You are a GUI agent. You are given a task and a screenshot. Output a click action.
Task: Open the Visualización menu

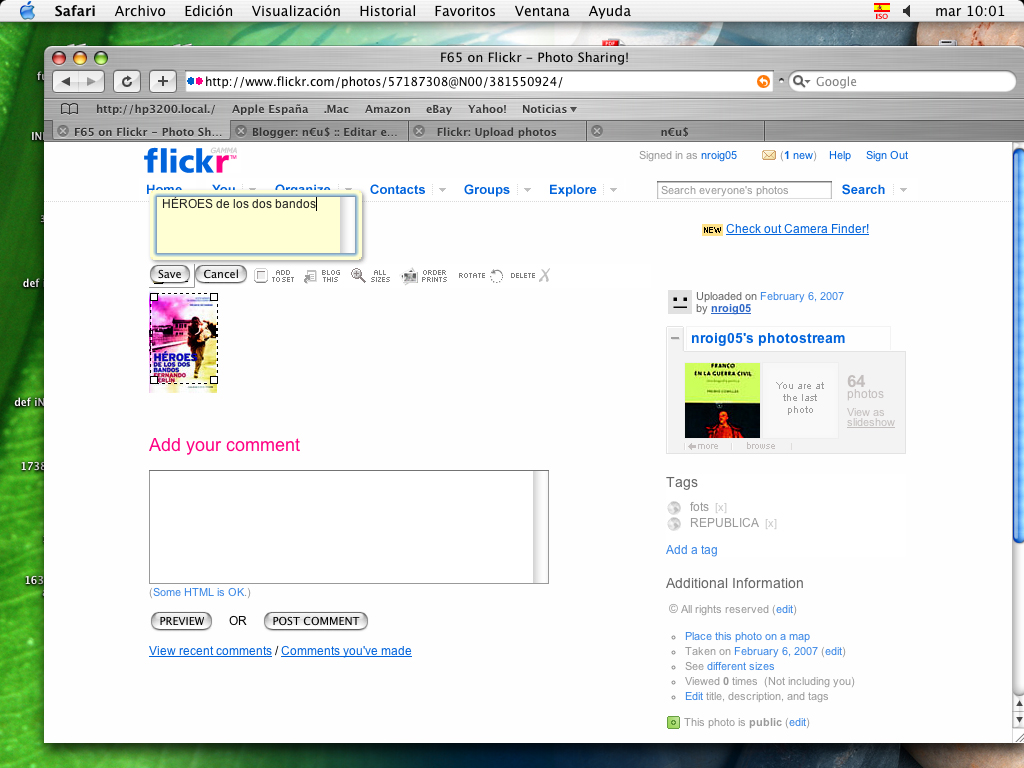(296, 11)
